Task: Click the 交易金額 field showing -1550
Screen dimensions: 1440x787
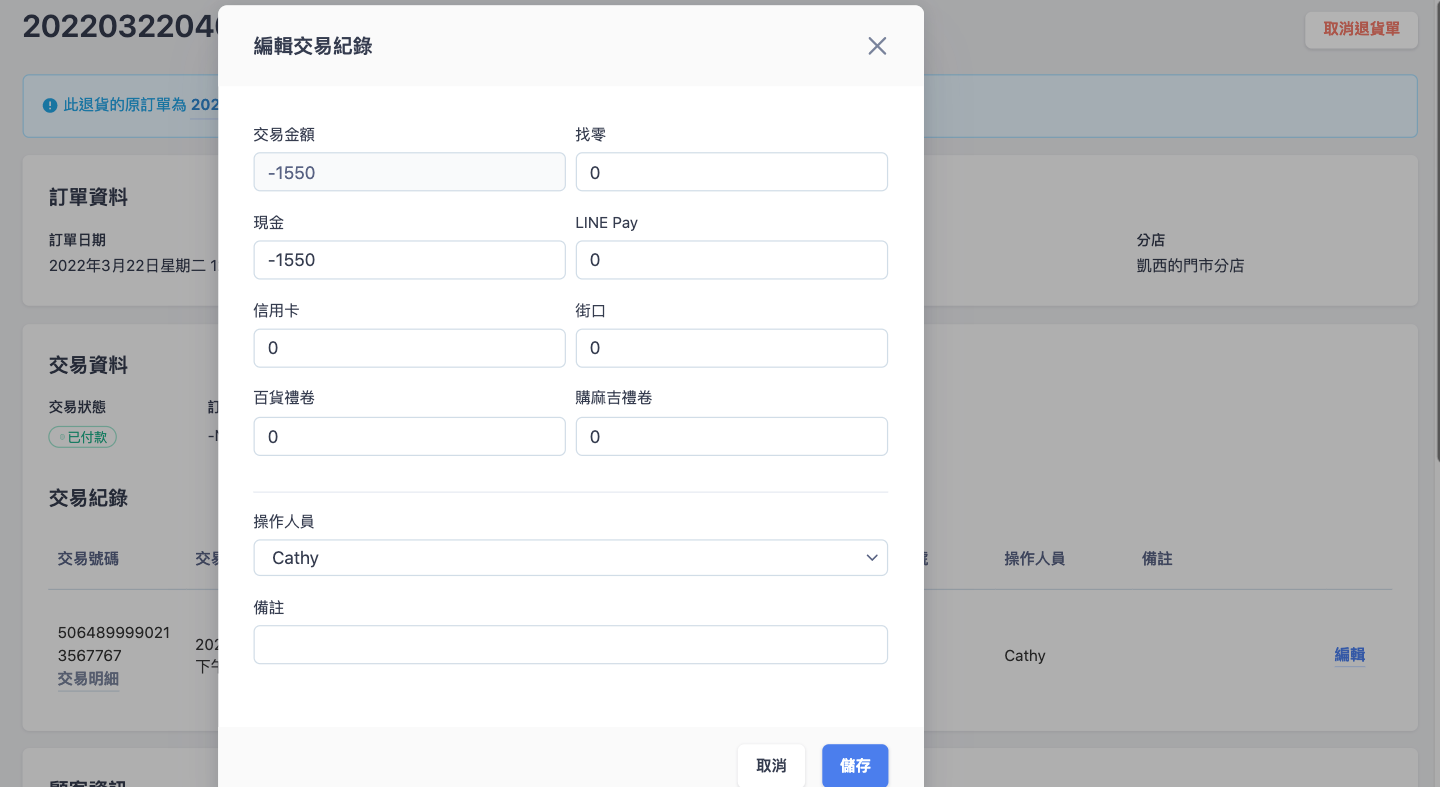Action: click(409, 172)
